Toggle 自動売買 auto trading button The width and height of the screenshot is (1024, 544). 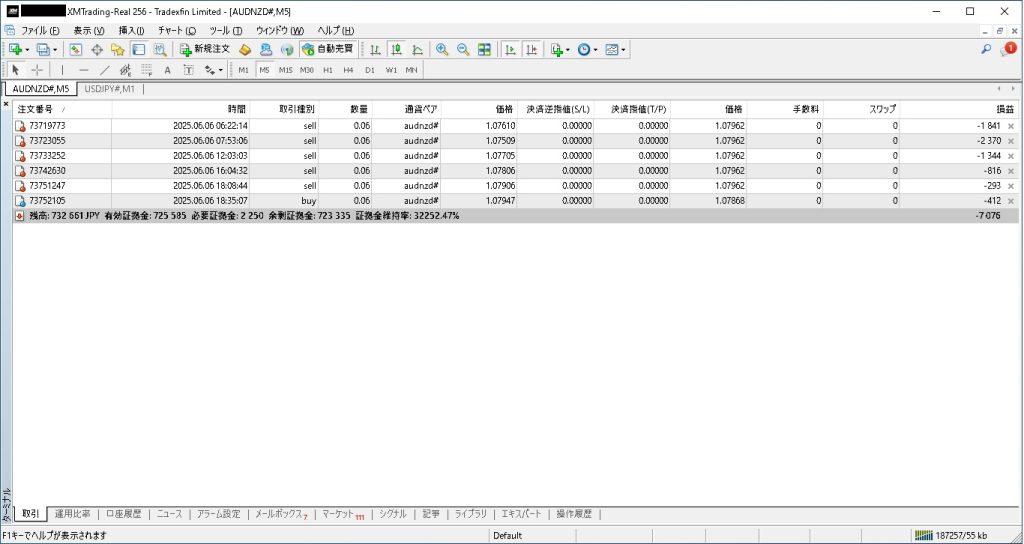click(327, 49)
